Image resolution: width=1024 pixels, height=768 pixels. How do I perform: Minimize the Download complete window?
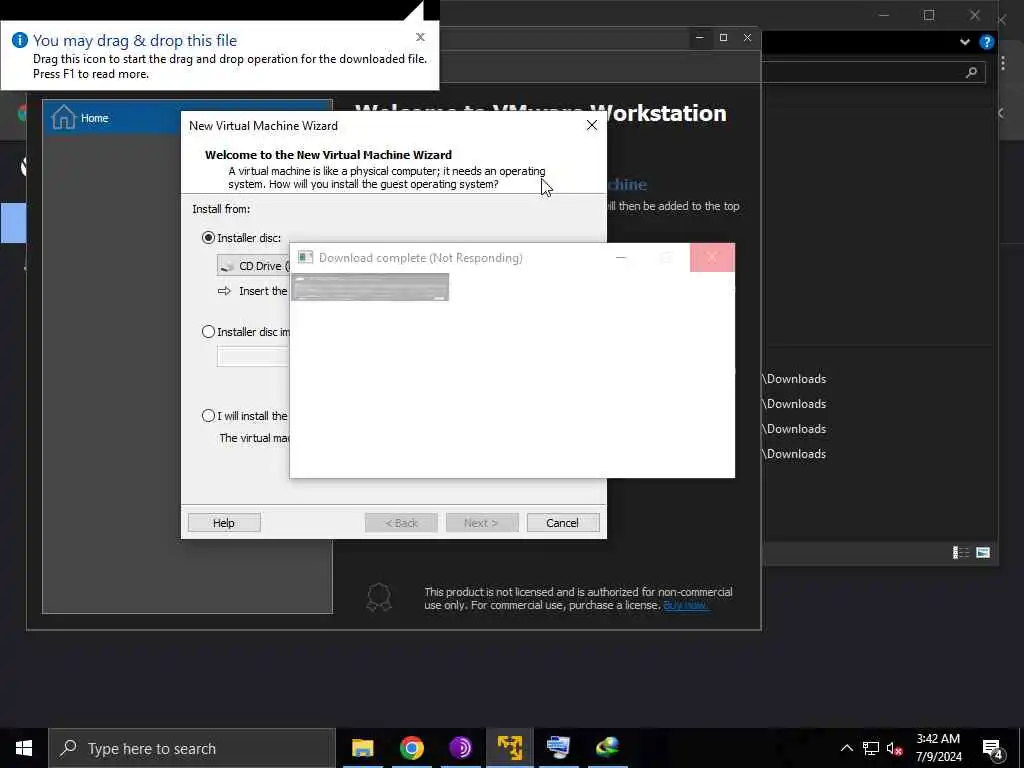(621, 257)
